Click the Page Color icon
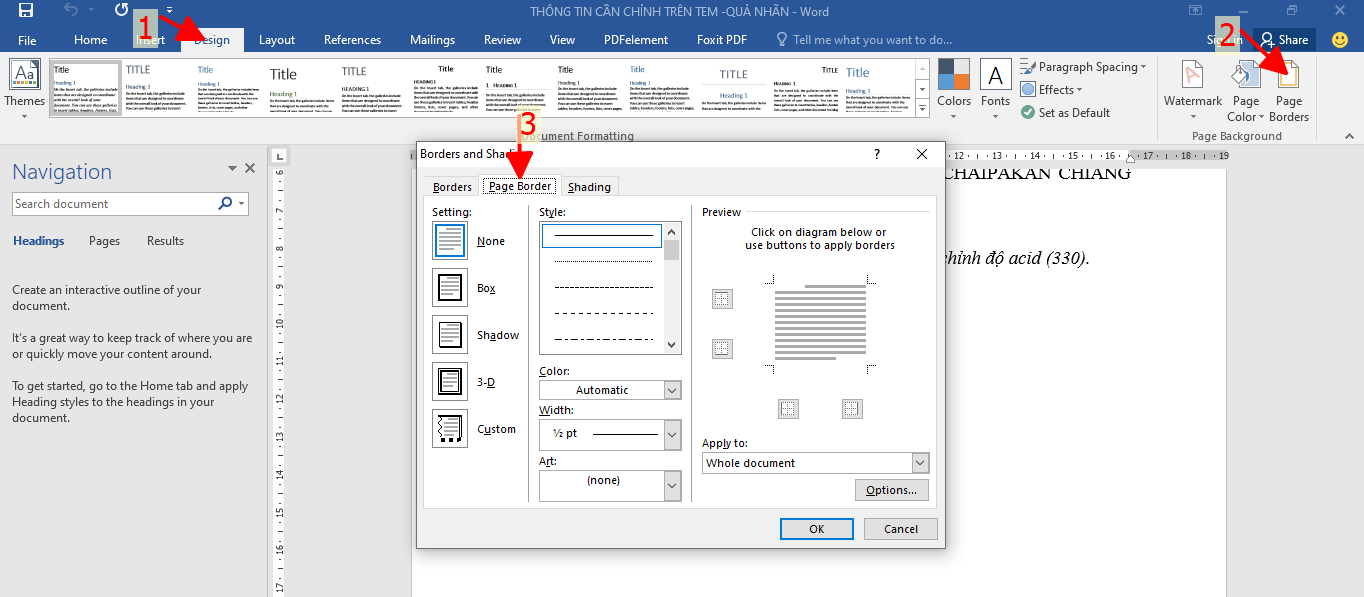The width and height of the screenshot is (1364, 597). point(1245,75)
